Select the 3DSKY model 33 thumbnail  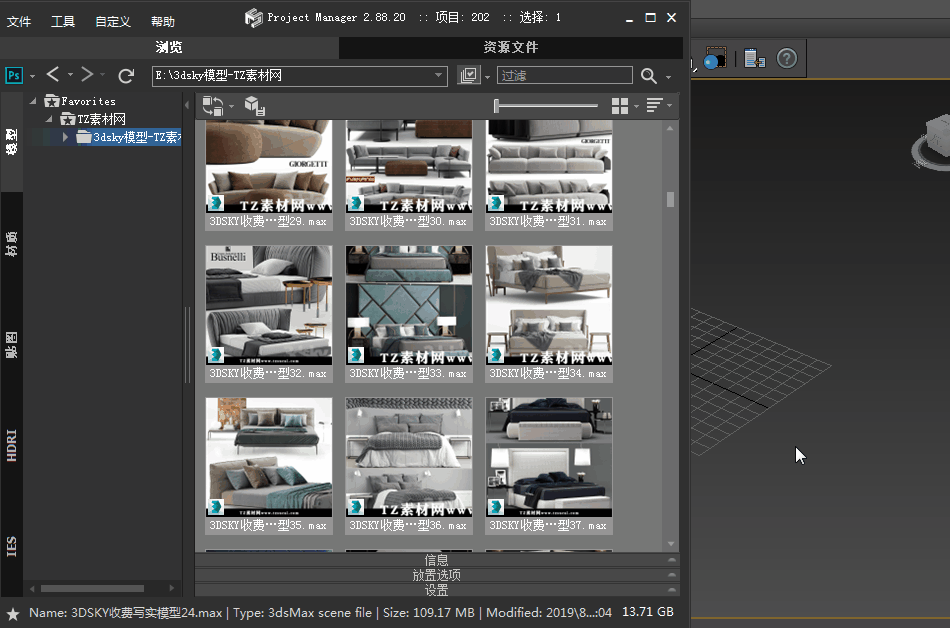[409, 305]
